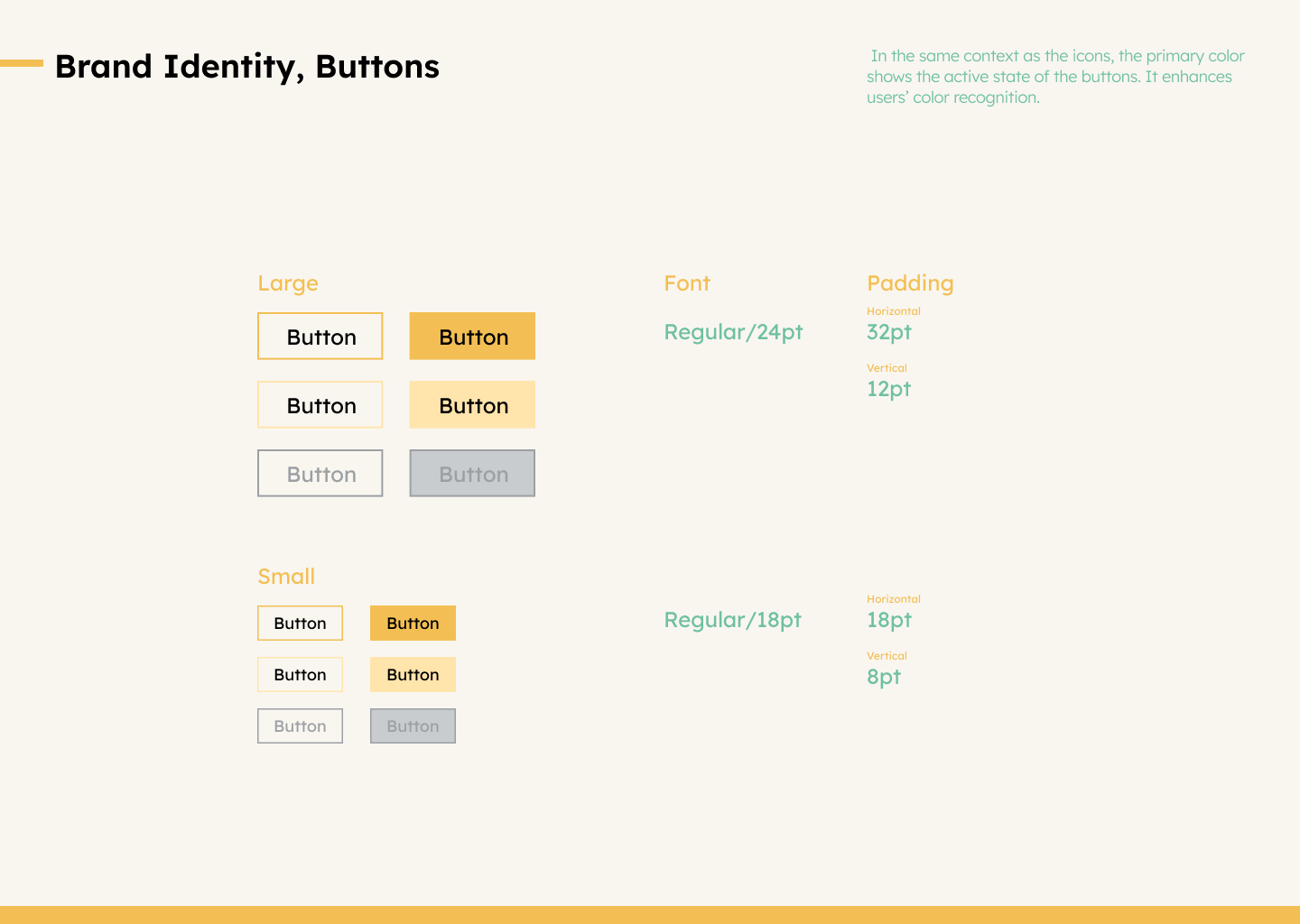Viewport: 1300px width, 924px height.
Task: Click the small pale-yellow filled Button
Action: (413, 675)
